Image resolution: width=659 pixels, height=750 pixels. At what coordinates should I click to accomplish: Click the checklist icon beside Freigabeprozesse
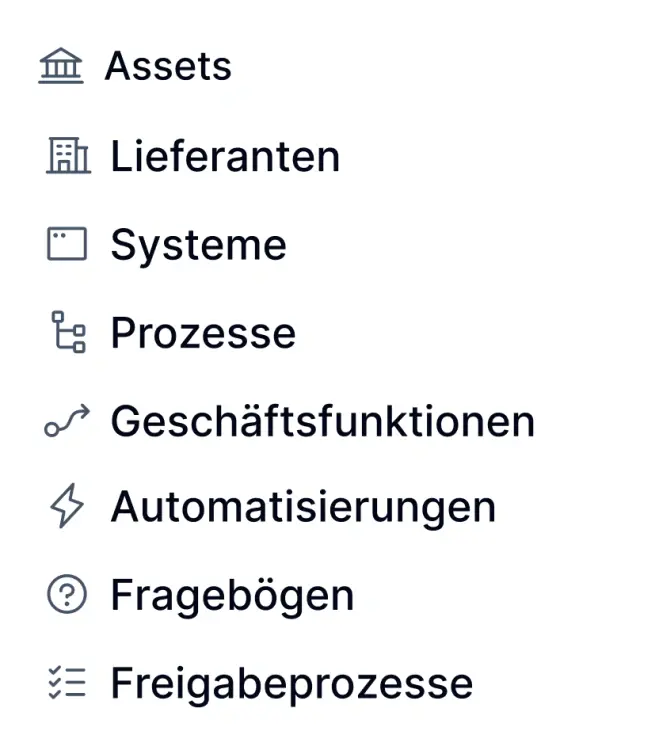click(67, 683)
